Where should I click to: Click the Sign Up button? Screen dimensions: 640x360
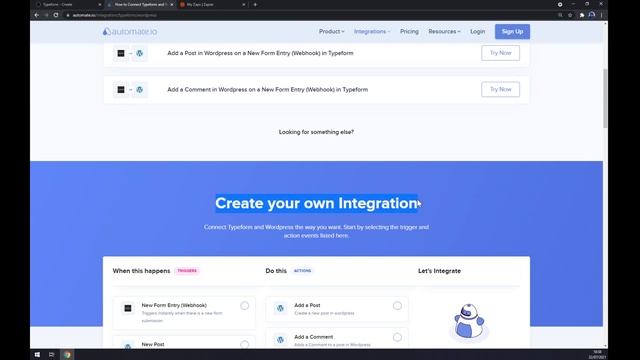pyautogui.click(x=512, y=31)
